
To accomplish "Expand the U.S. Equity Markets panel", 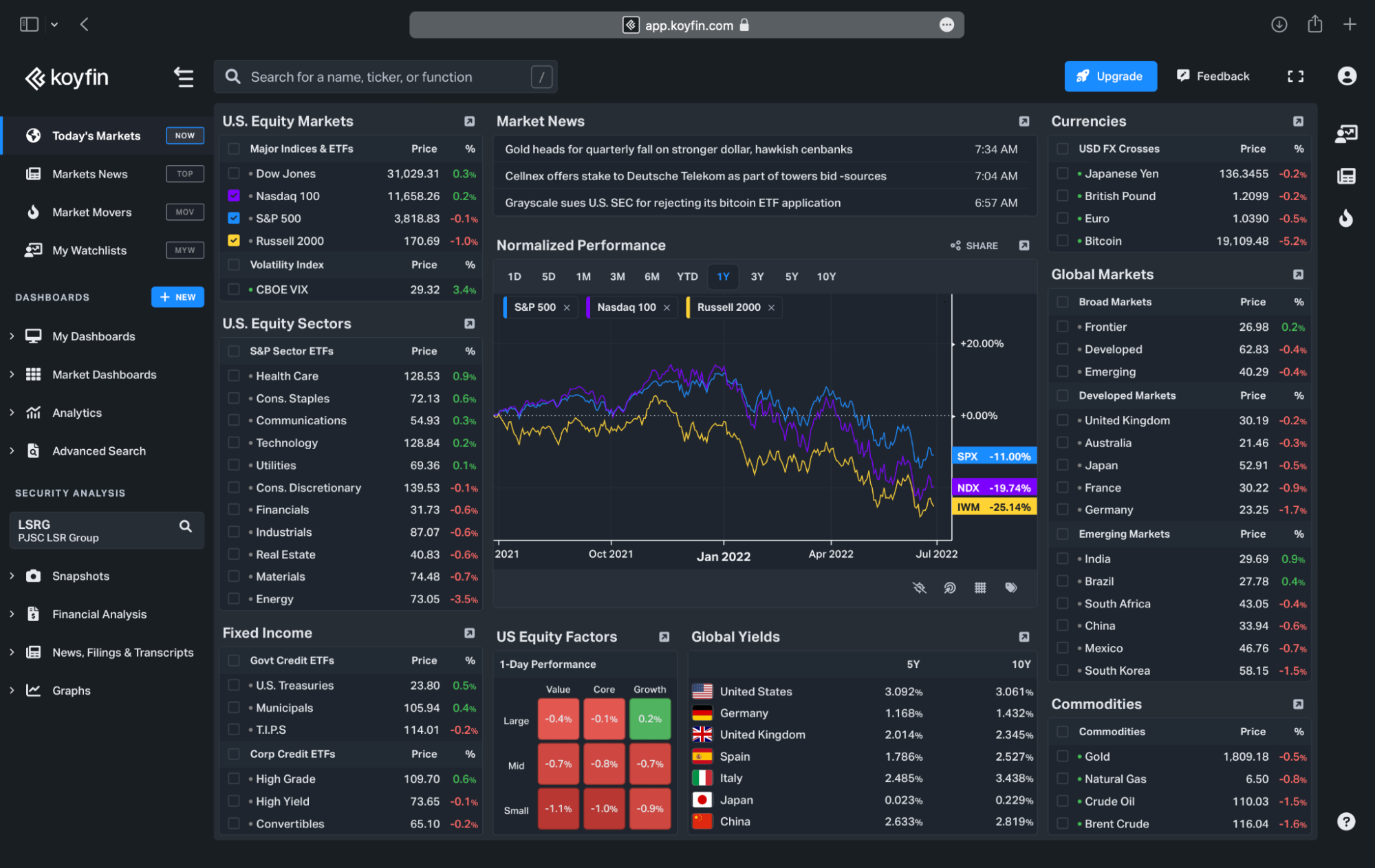I will click(469, 121).
